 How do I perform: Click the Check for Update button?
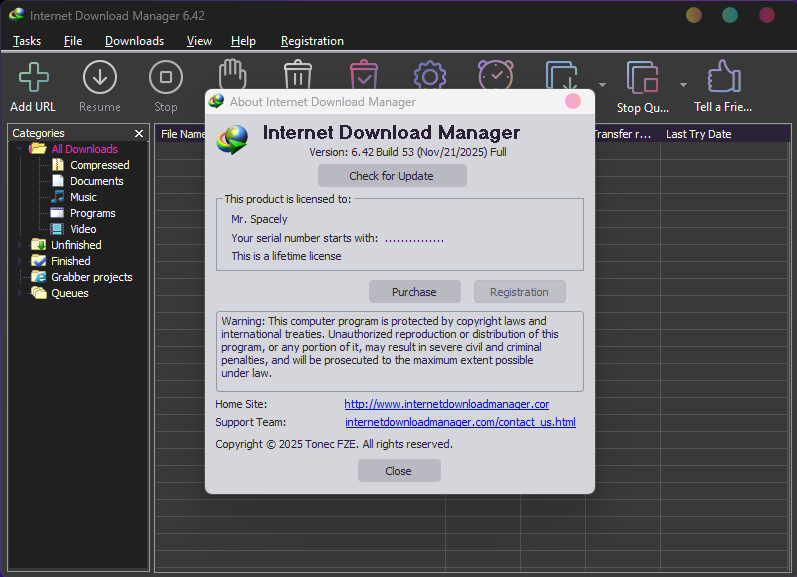[392, 176]
